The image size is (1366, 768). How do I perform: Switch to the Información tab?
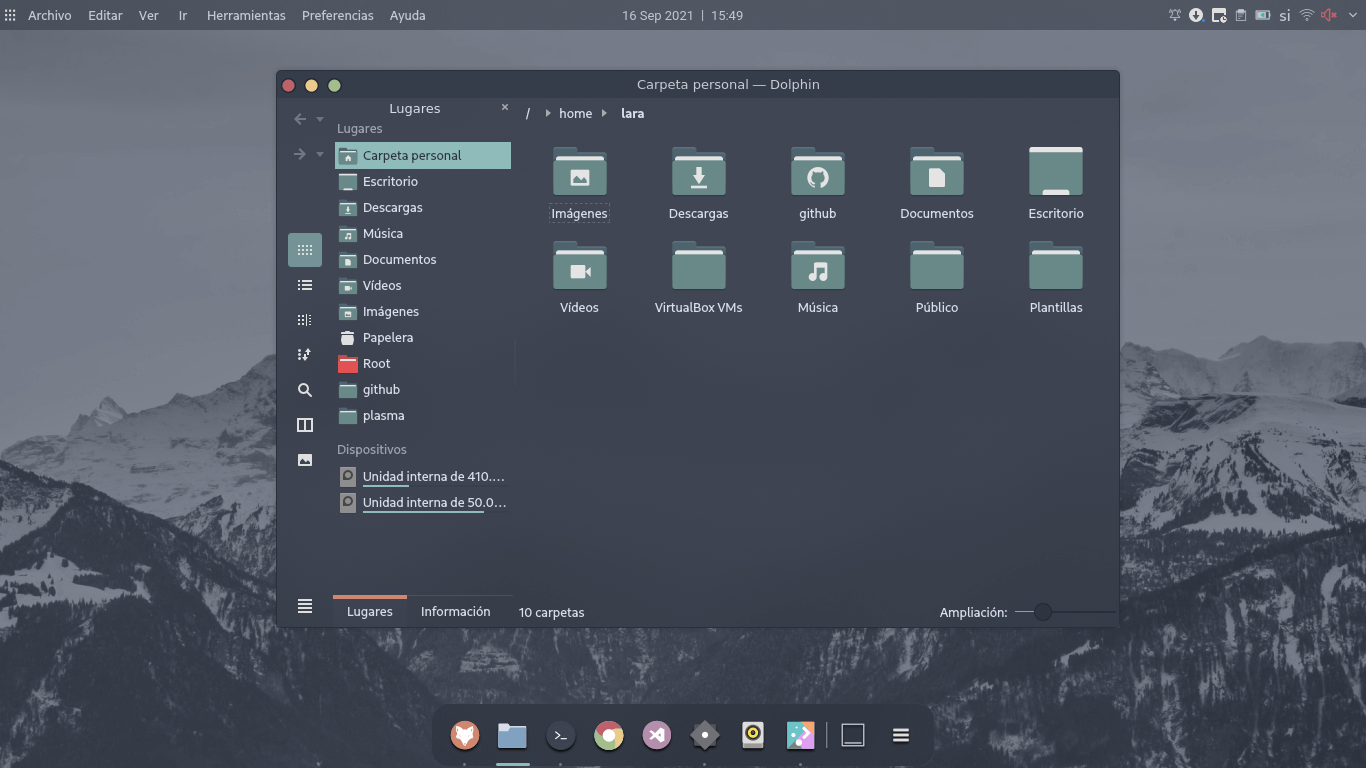pos(455,612)
